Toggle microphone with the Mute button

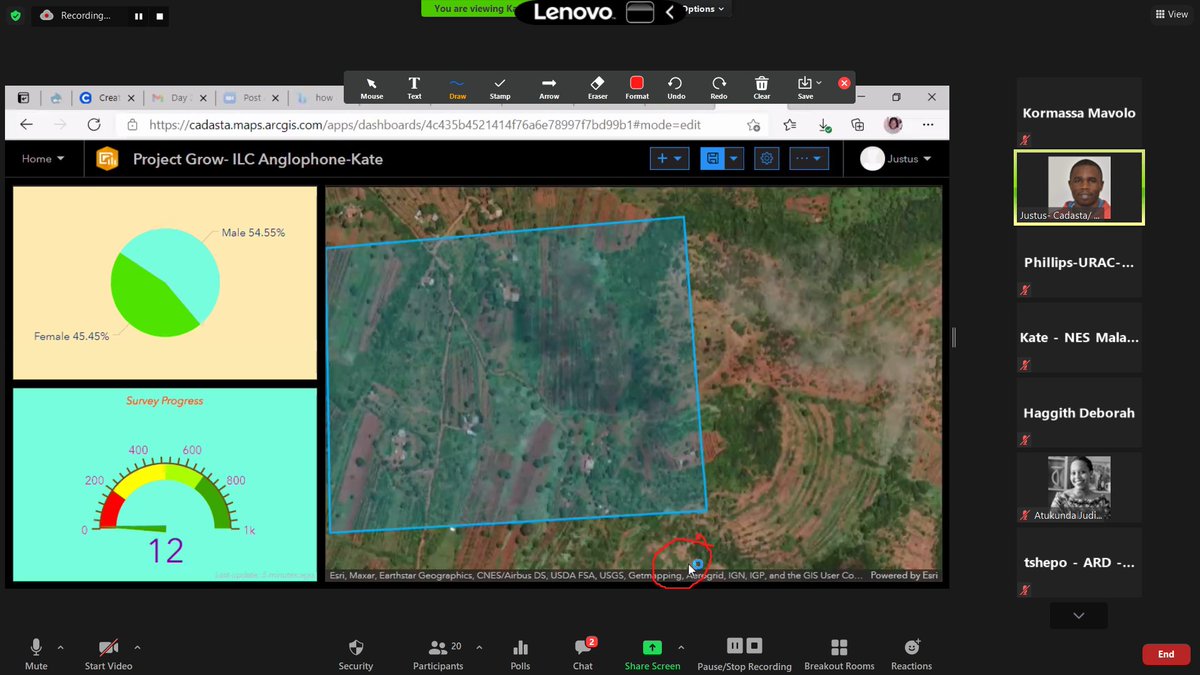pyautogui.click(x=37, y=653)
